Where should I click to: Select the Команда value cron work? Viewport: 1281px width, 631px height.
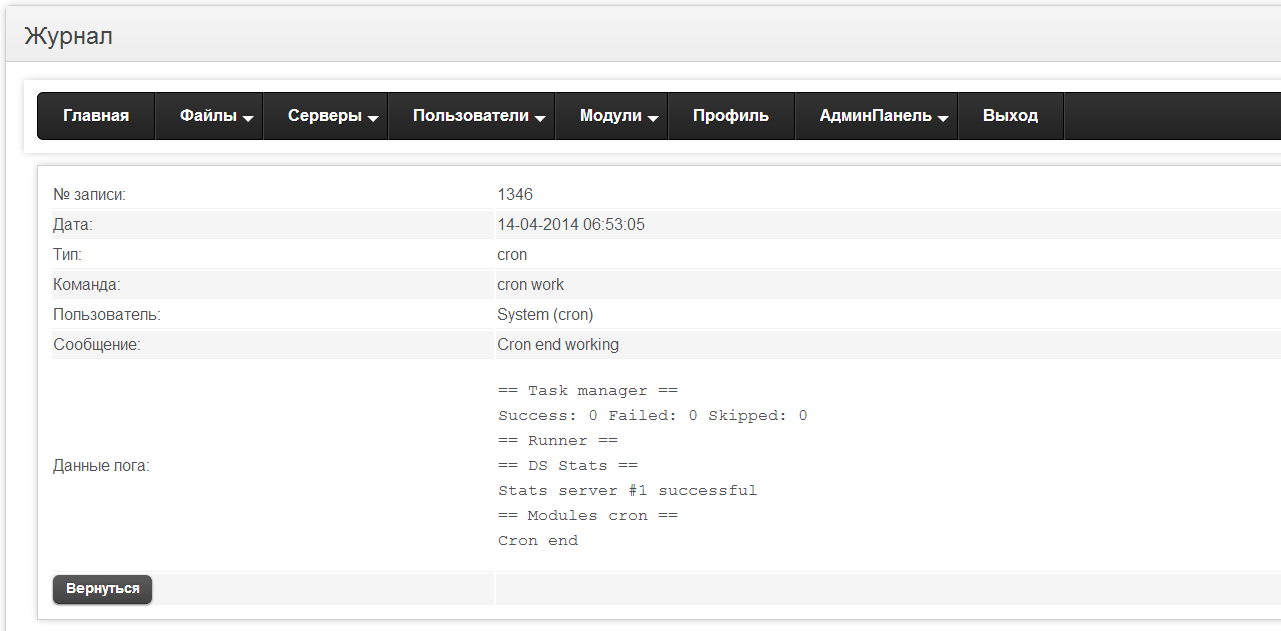click(x=530, y=285)
